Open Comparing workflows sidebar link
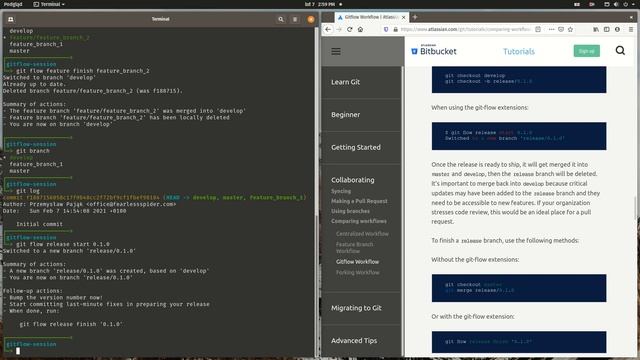 click(x=359, y=221)
